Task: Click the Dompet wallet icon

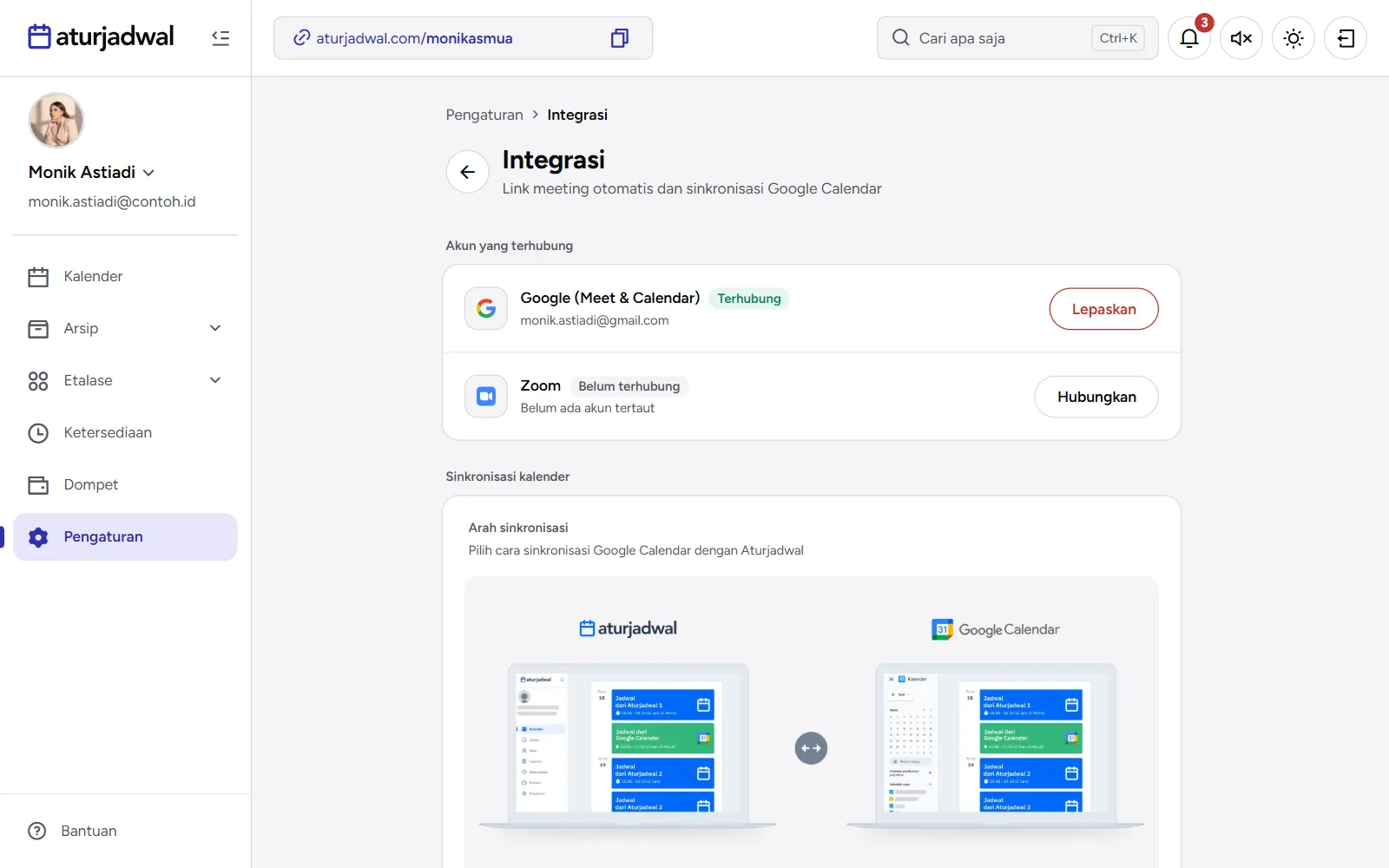Action: click(38, 485)
